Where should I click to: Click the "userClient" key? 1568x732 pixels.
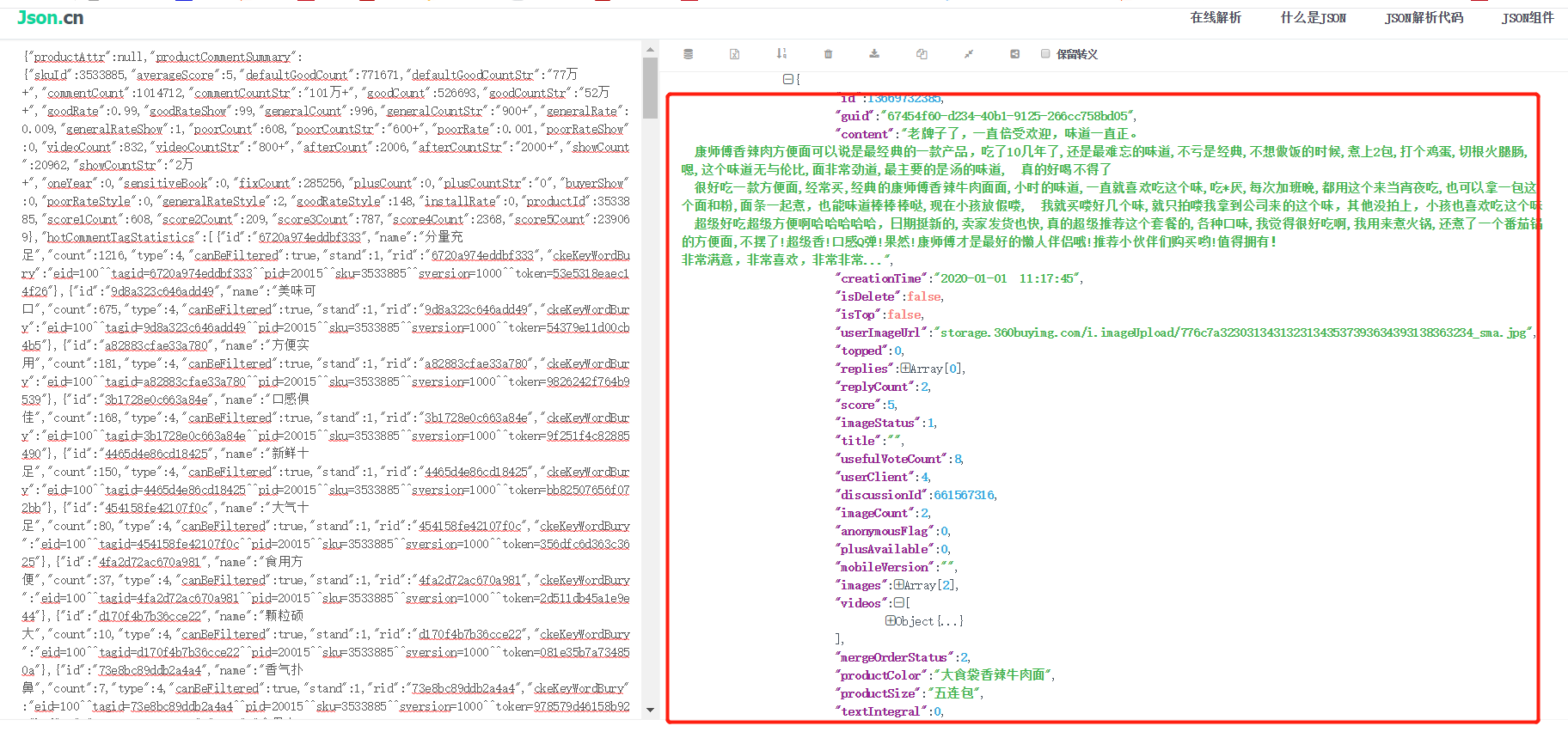875,477
